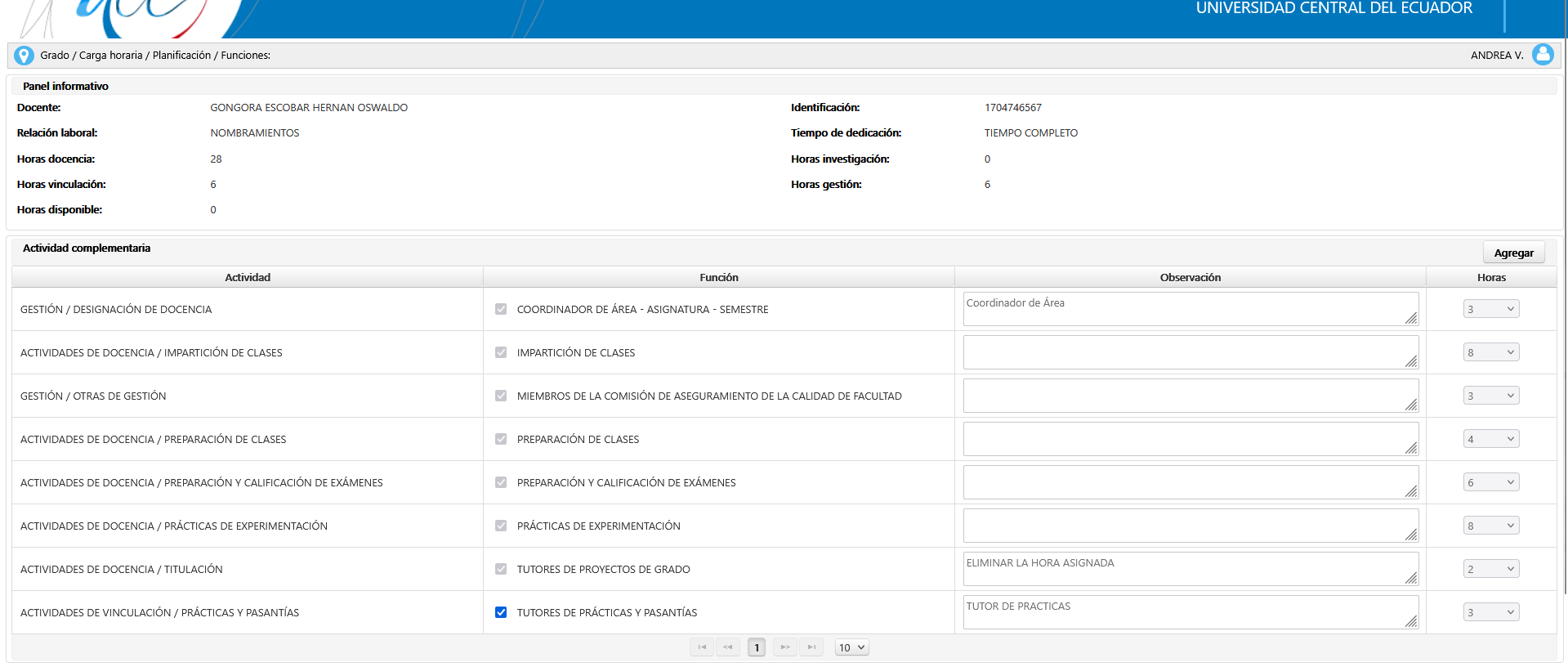Toggle the Preparación de Clases function checkbox
Image resolution: width=1568 pixels, height=667 pixels.
point(501,439)
